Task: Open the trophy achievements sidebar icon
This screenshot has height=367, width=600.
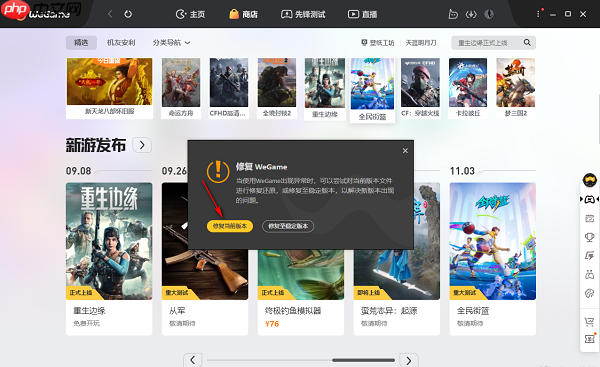Action: click(x=590, y=237)
